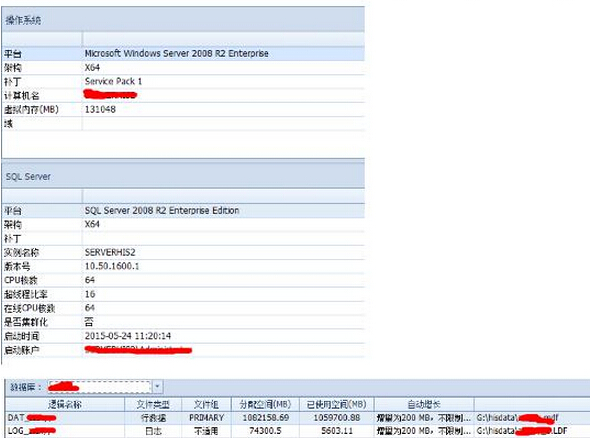Viewport: 590px width, 438px height.
Task: Click the 自动增长 column header
Action: click(x=424, y=405)
